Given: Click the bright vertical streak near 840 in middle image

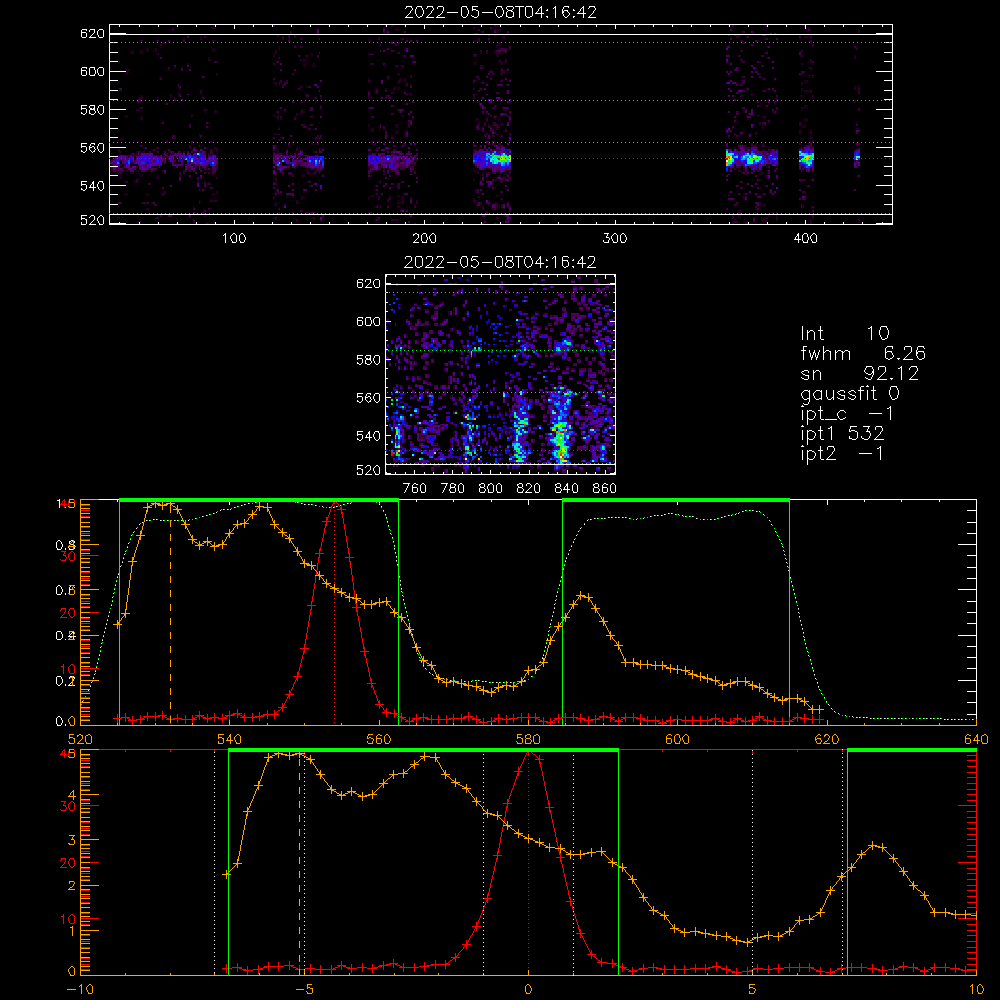Looking at the screenshot, I should pyautogui.click(x=561, y=424).
